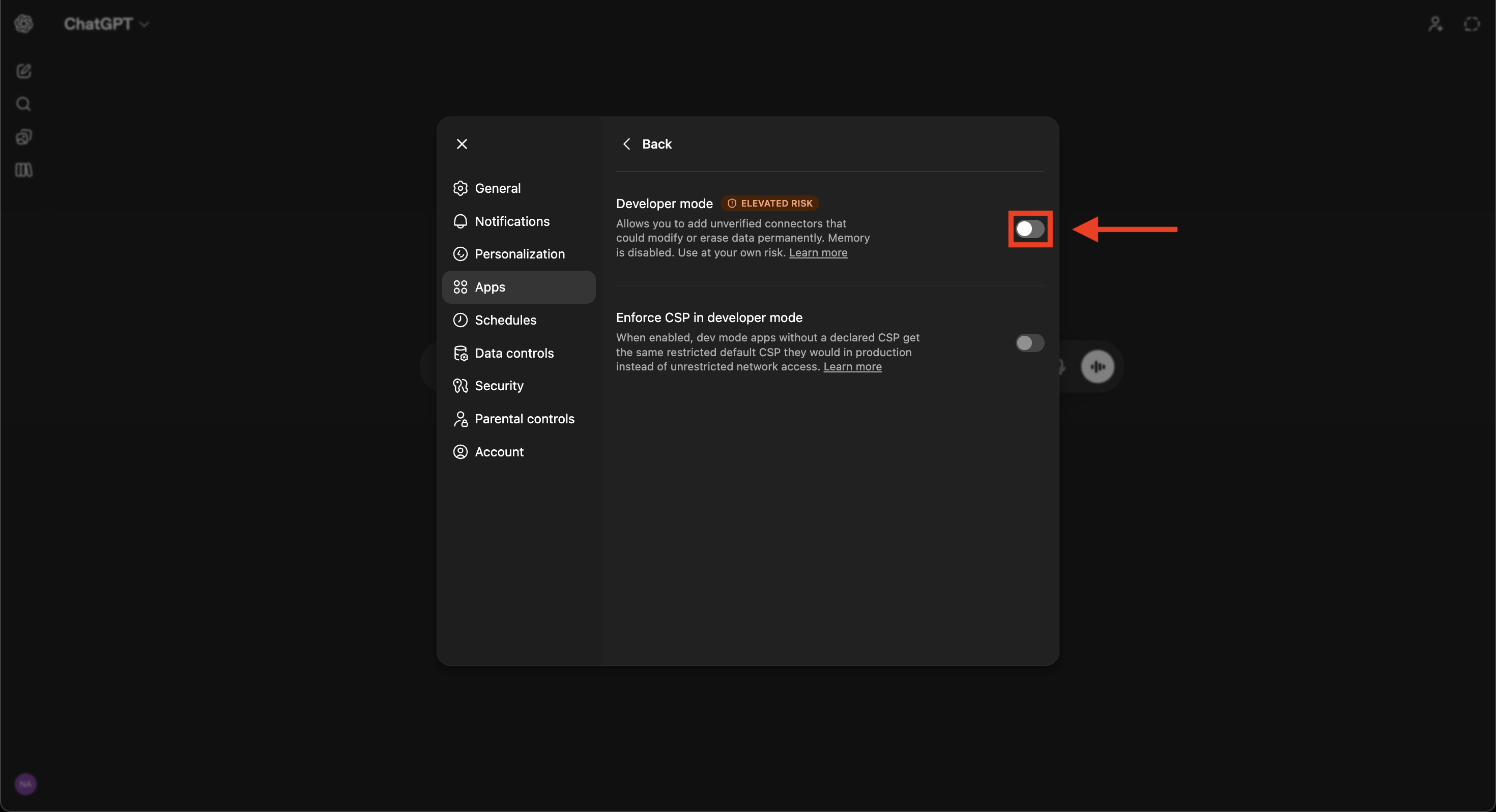1496x812 pixels.
Task: Click the 'Enforce CSP in developer mode' heading
Action: tap(709, 317)
